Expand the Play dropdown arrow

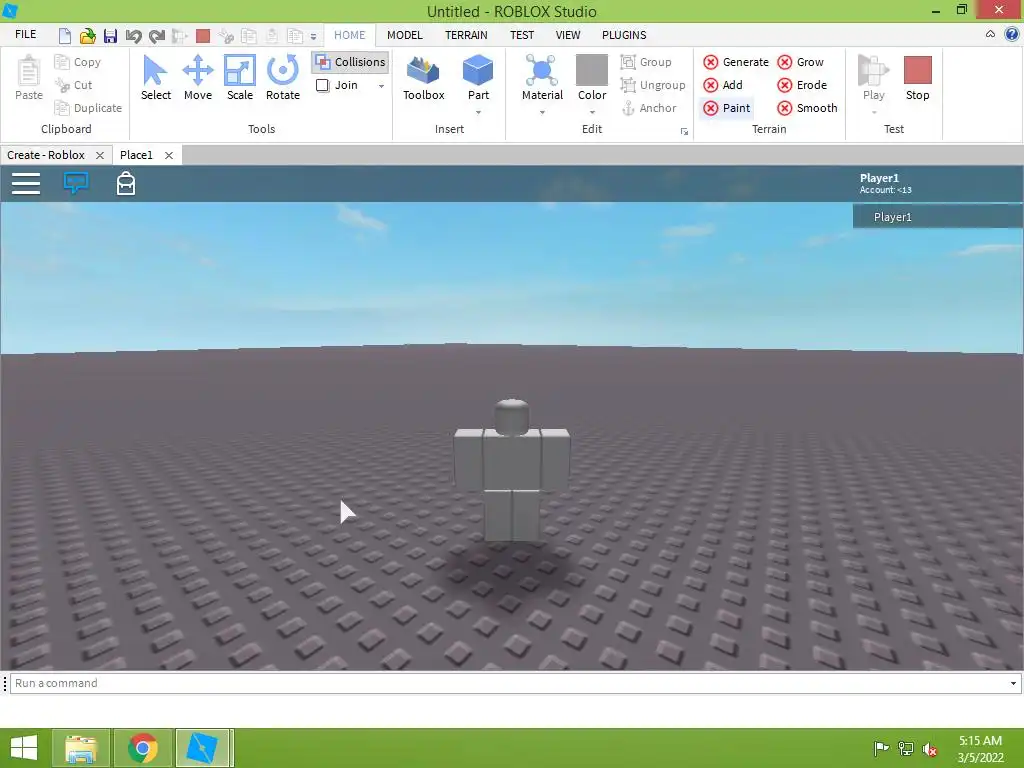tap(874, 112)
